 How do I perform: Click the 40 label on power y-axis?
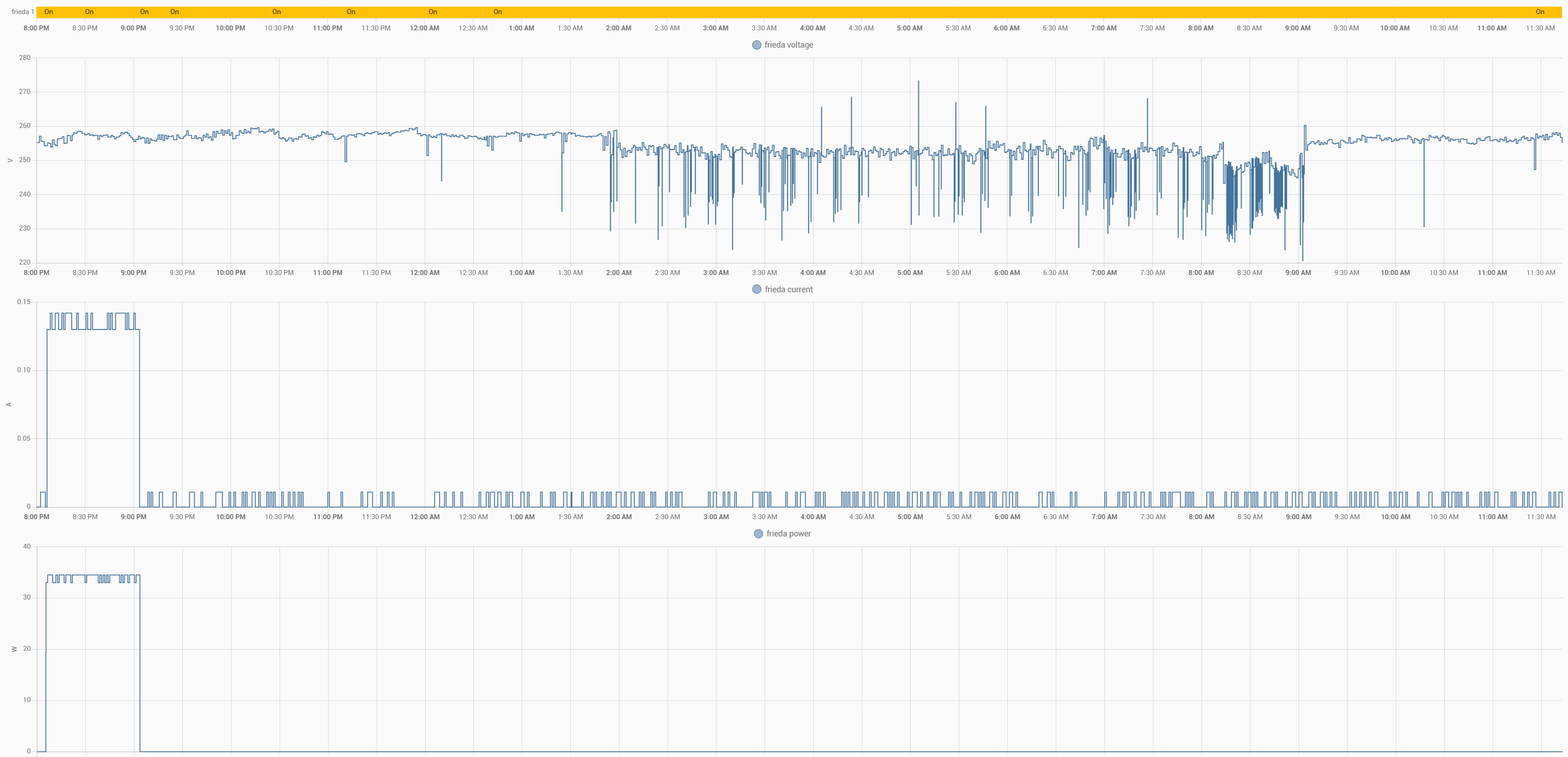(27, 546)
